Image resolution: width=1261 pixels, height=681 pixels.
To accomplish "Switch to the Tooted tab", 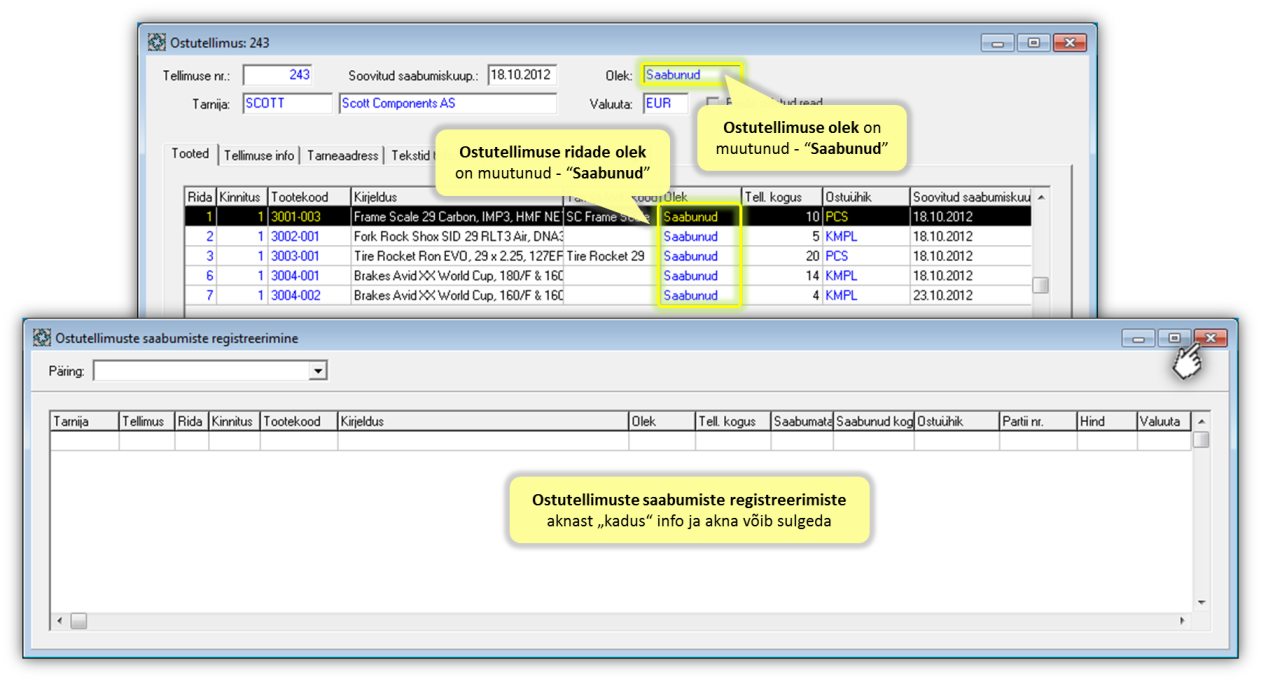I will pos(190,154).
